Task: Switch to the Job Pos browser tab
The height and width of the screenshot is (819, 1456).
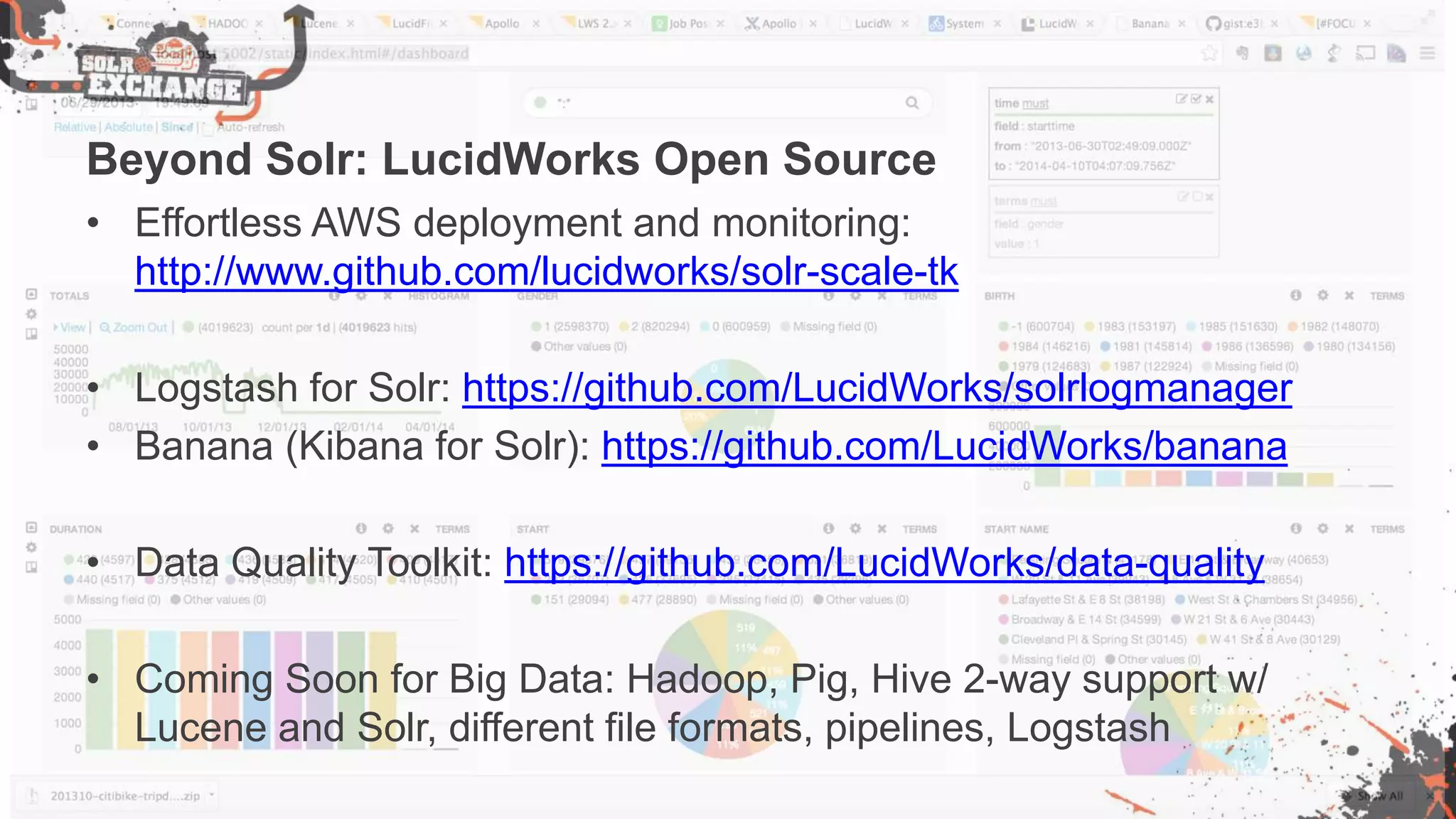Action: [x=688, y=23]
